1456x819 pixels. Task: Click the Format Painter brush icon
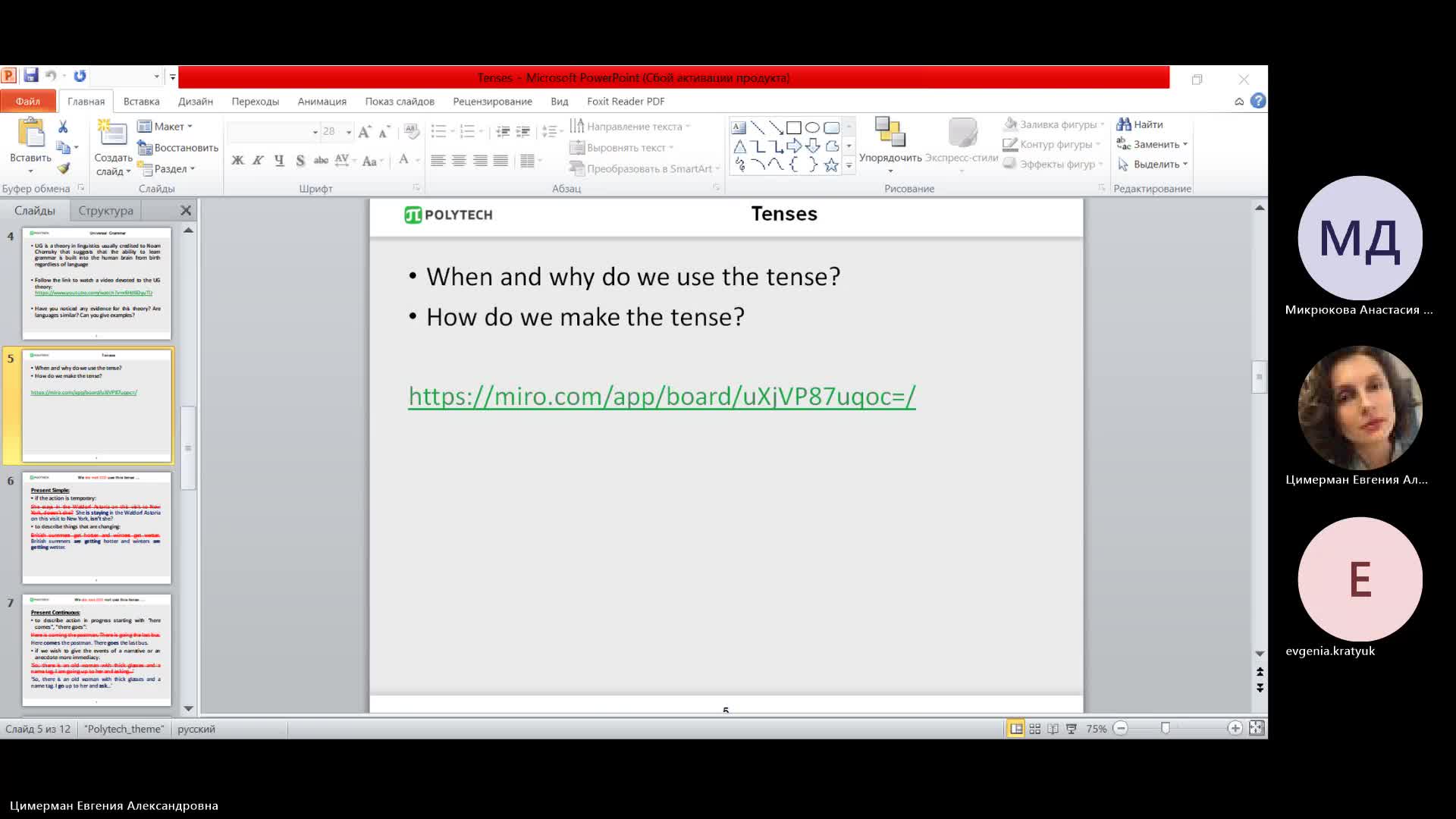pos(63,168)
